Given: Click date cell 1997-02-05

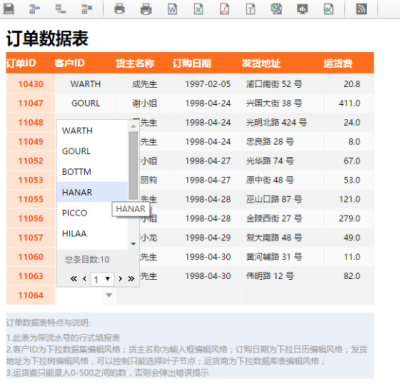Looking at the screenshot, I should (208, 84).
